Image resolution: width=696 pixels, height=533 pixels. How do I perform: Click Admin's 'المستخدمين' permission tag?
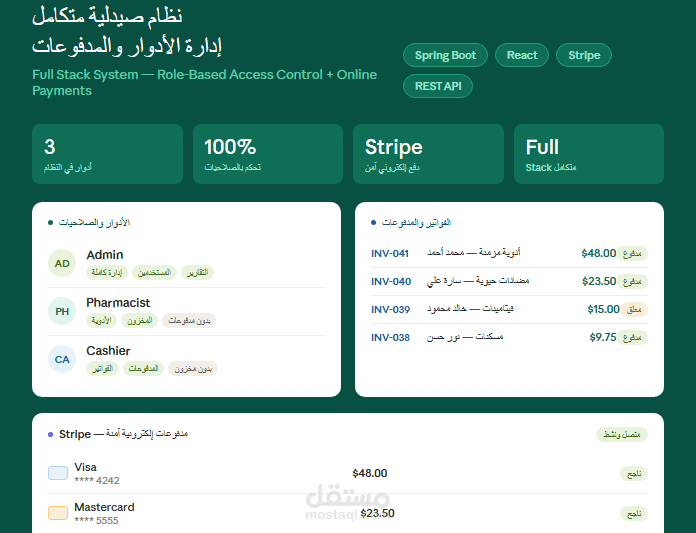point(154,272)
